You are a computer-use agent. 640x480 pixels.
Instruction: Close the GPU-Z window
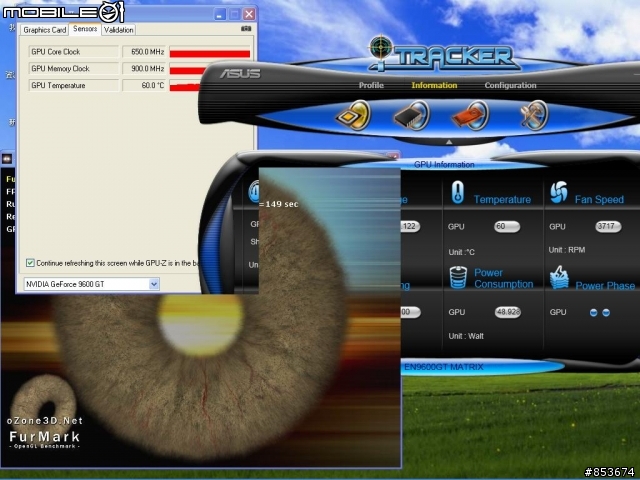pos(249,14)
